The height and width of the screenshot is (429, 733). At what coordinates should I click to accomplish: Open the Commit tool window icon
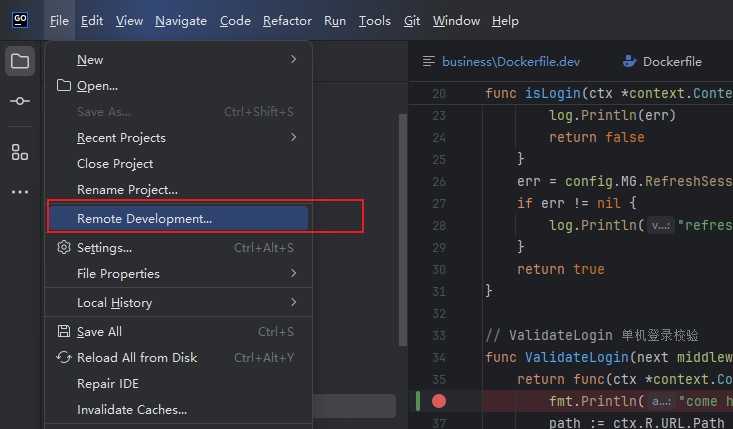click(20, 101)
